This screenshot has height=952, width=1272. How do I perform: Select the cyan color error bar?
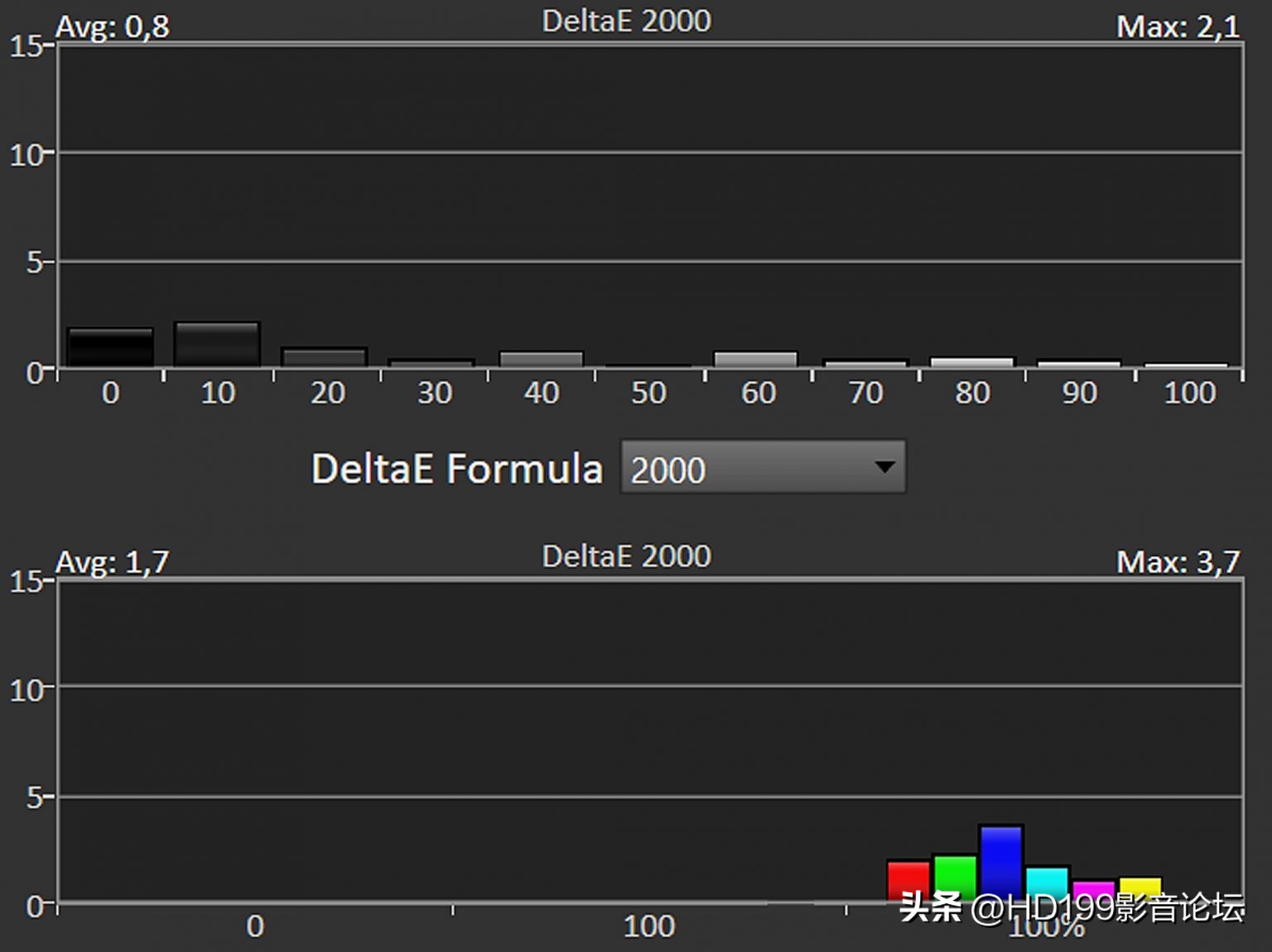pyautogui.click(x=1047, y=882)
